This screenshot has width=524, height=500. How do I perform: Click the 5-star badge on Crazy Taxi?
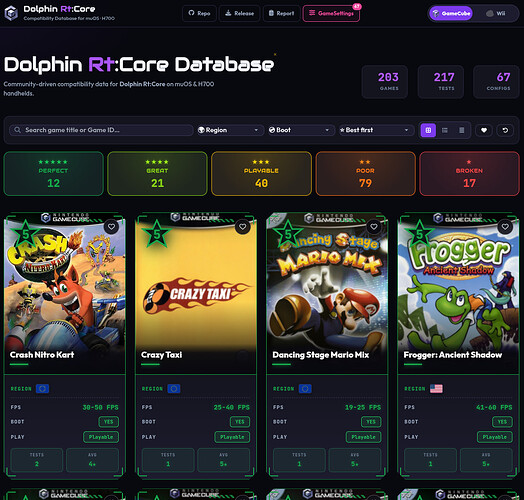156,234
